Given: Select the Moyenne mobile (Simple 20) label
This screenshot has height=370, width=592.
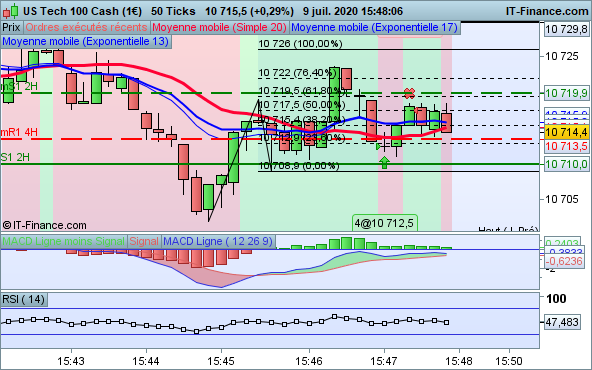Looking at the screenshot, I should pos(219,28).
